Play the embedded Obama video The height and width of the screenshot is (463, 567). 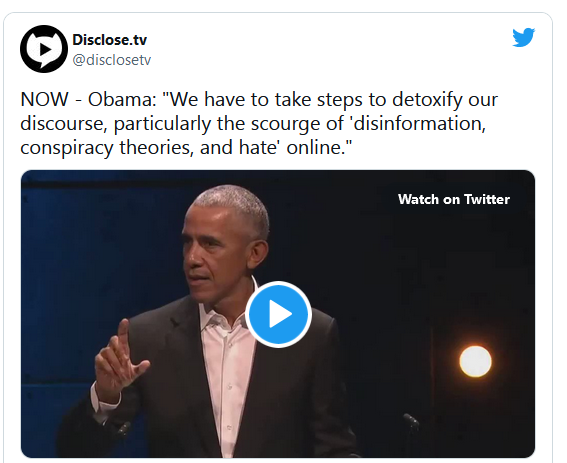pos(278,314)
